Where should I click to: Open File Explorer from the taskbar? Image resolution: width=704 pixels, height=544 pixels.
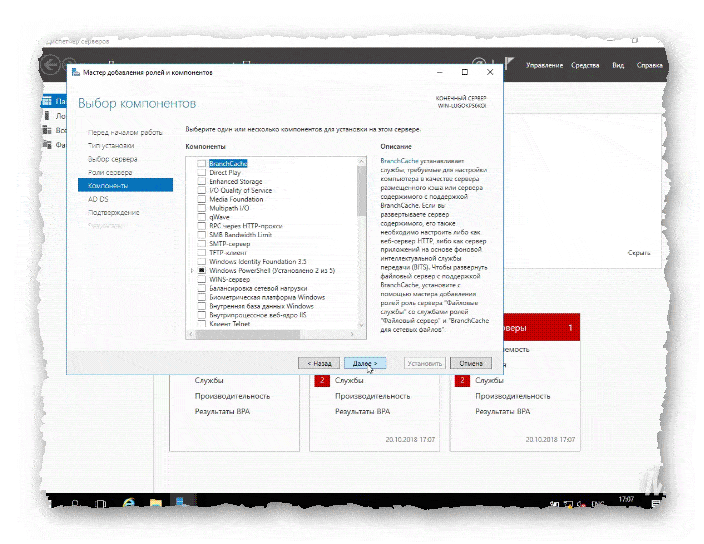click(156, 503)
